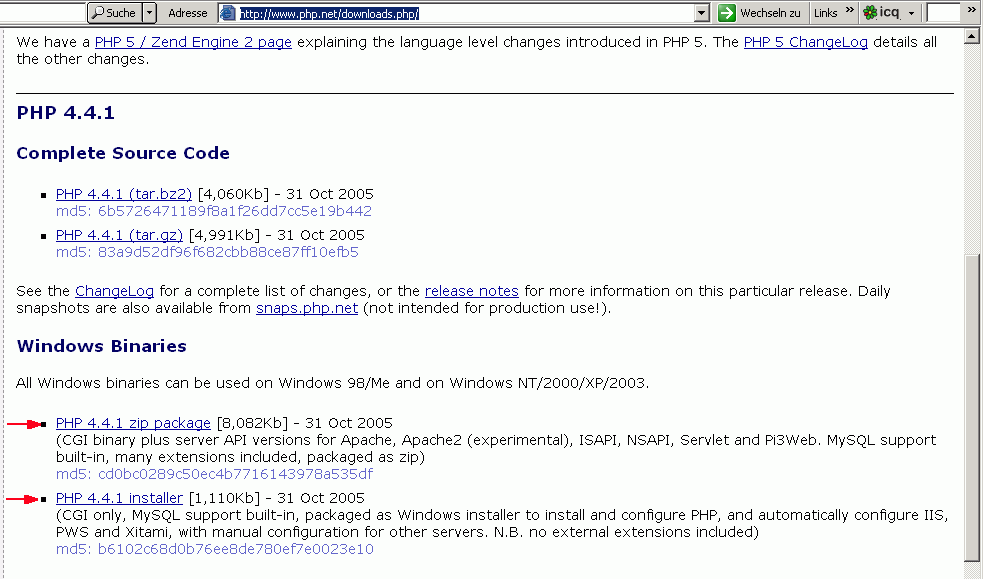Screen dimensions: 983x579
Task: Open the PHP 5 / Zend Engine 2 page link
Action: (193, 42)
